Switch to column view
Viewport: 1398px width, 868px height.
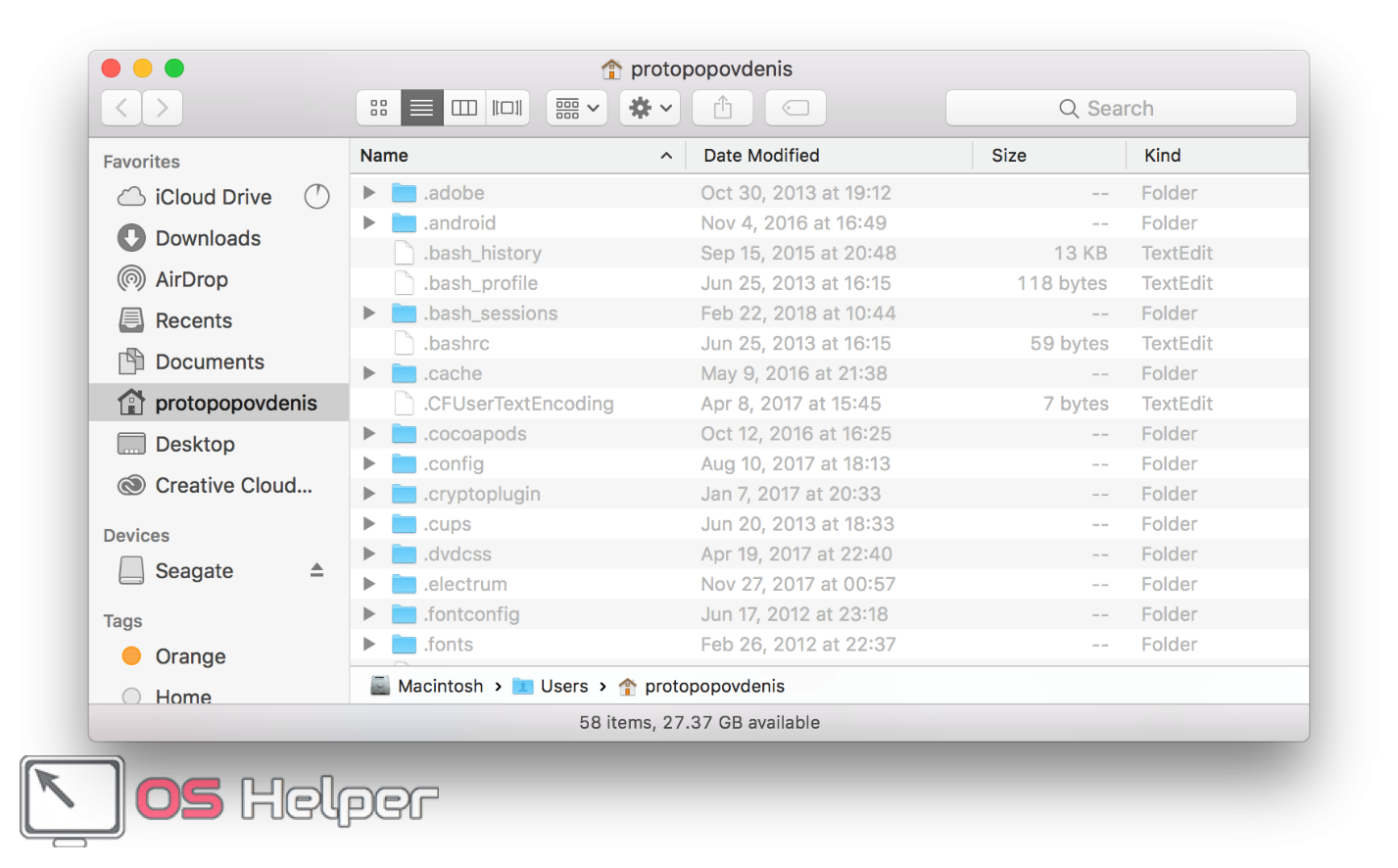tap(464, 108)
